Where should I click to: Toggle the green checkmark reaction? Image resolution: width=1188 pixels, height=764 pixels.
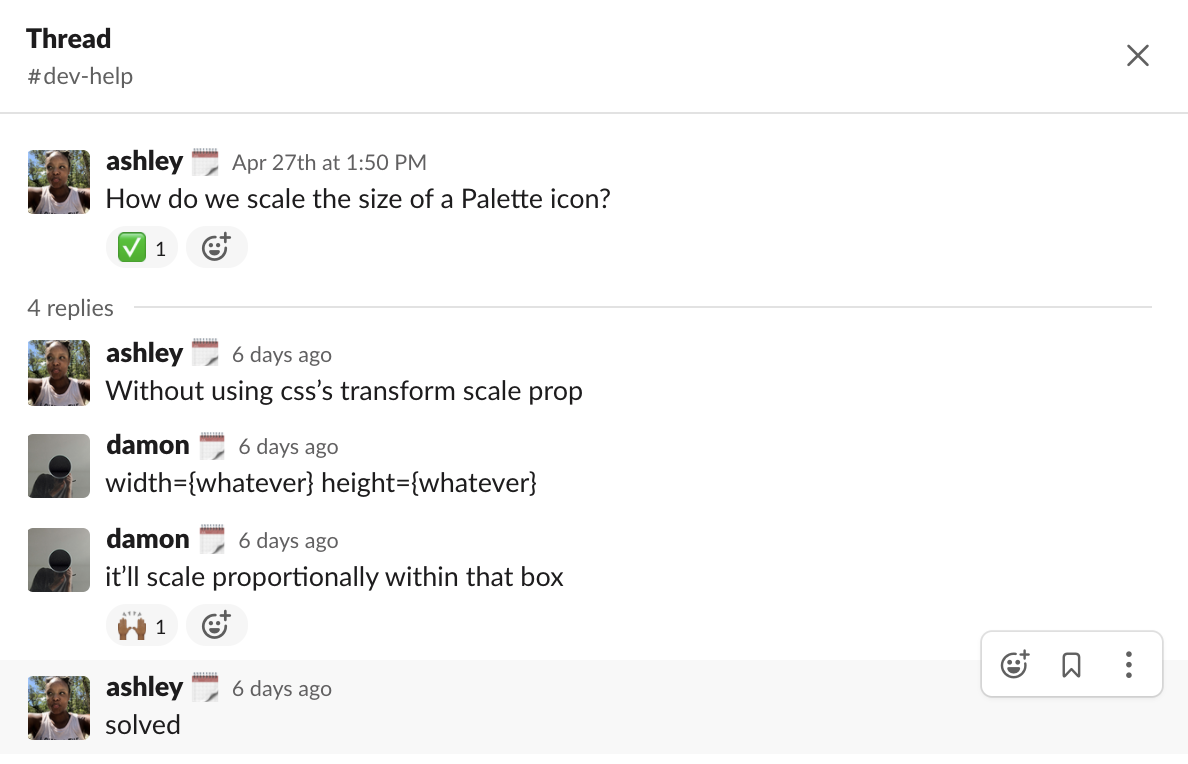point(142,248)
